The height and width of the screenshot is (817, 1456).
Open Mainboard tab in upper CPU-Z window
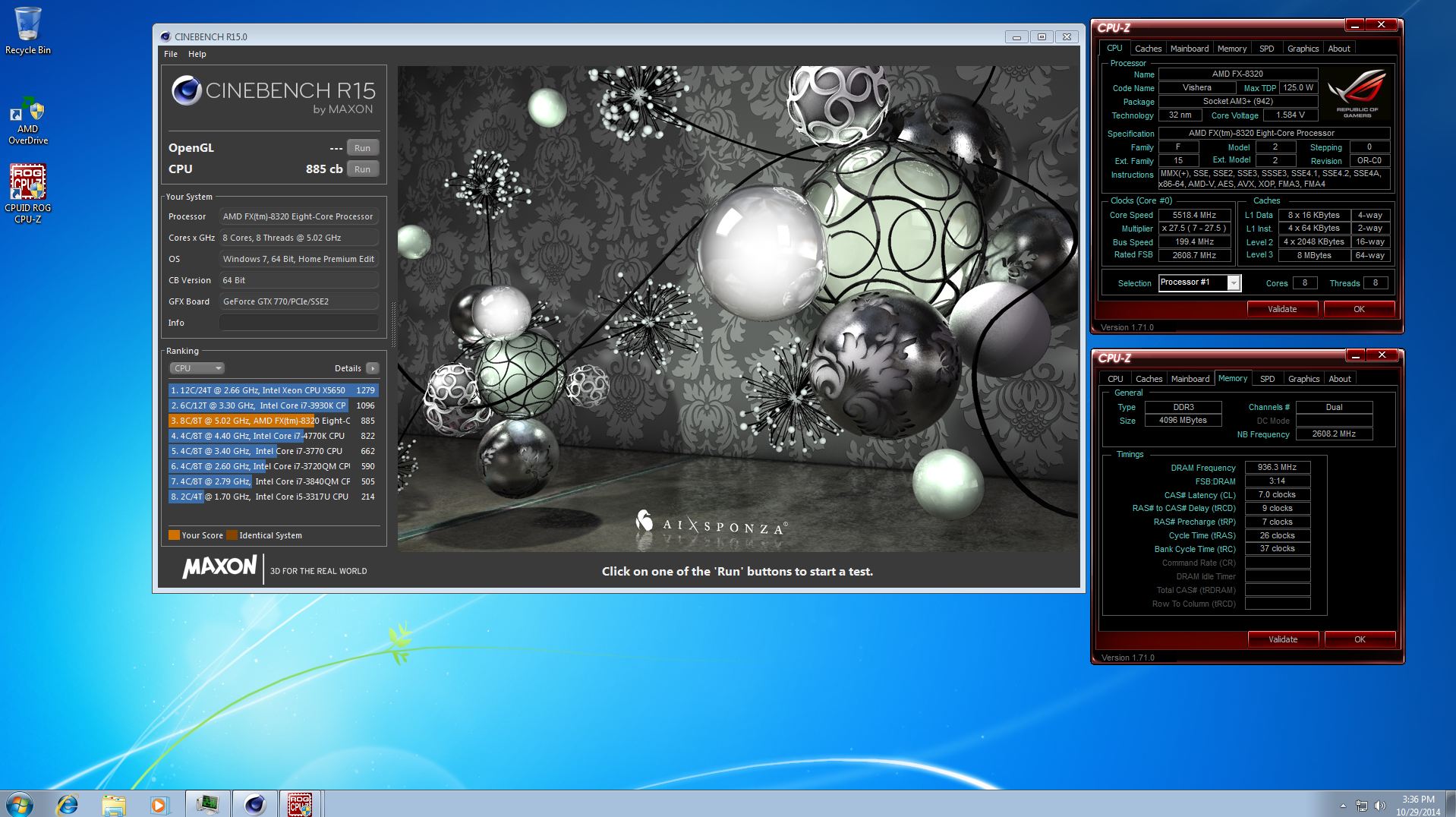(x=1190, y=49)
